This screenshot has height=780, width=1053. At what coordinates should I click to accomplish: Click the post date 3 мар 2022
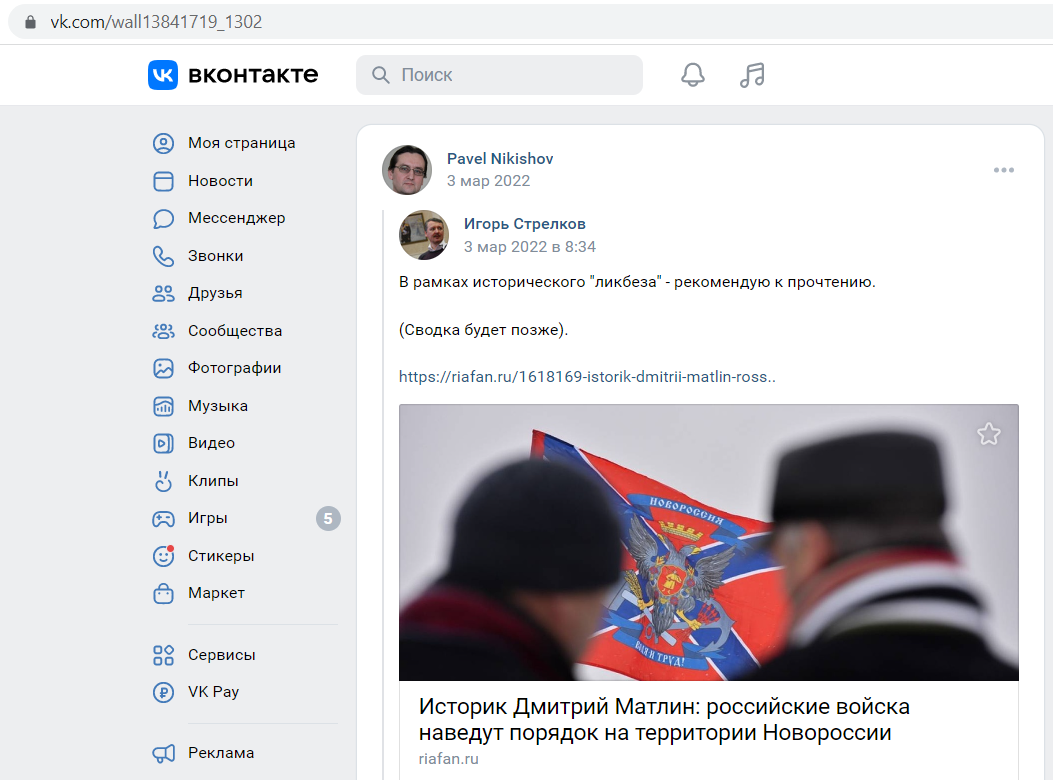tap(488, 181)
